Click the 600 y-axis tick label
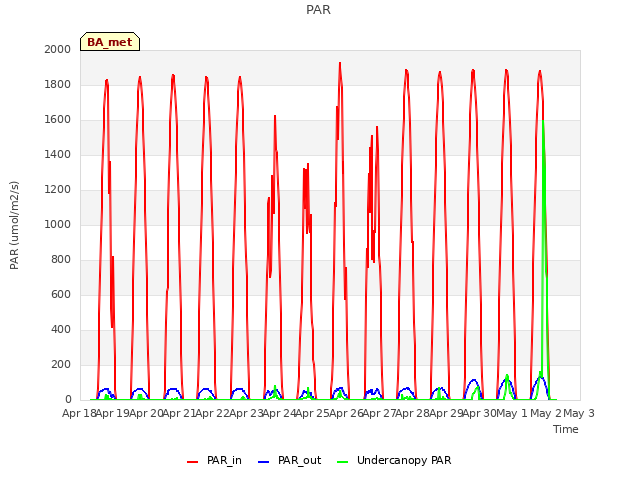Viewport: 640px width, 480px height. click(61, 294)
